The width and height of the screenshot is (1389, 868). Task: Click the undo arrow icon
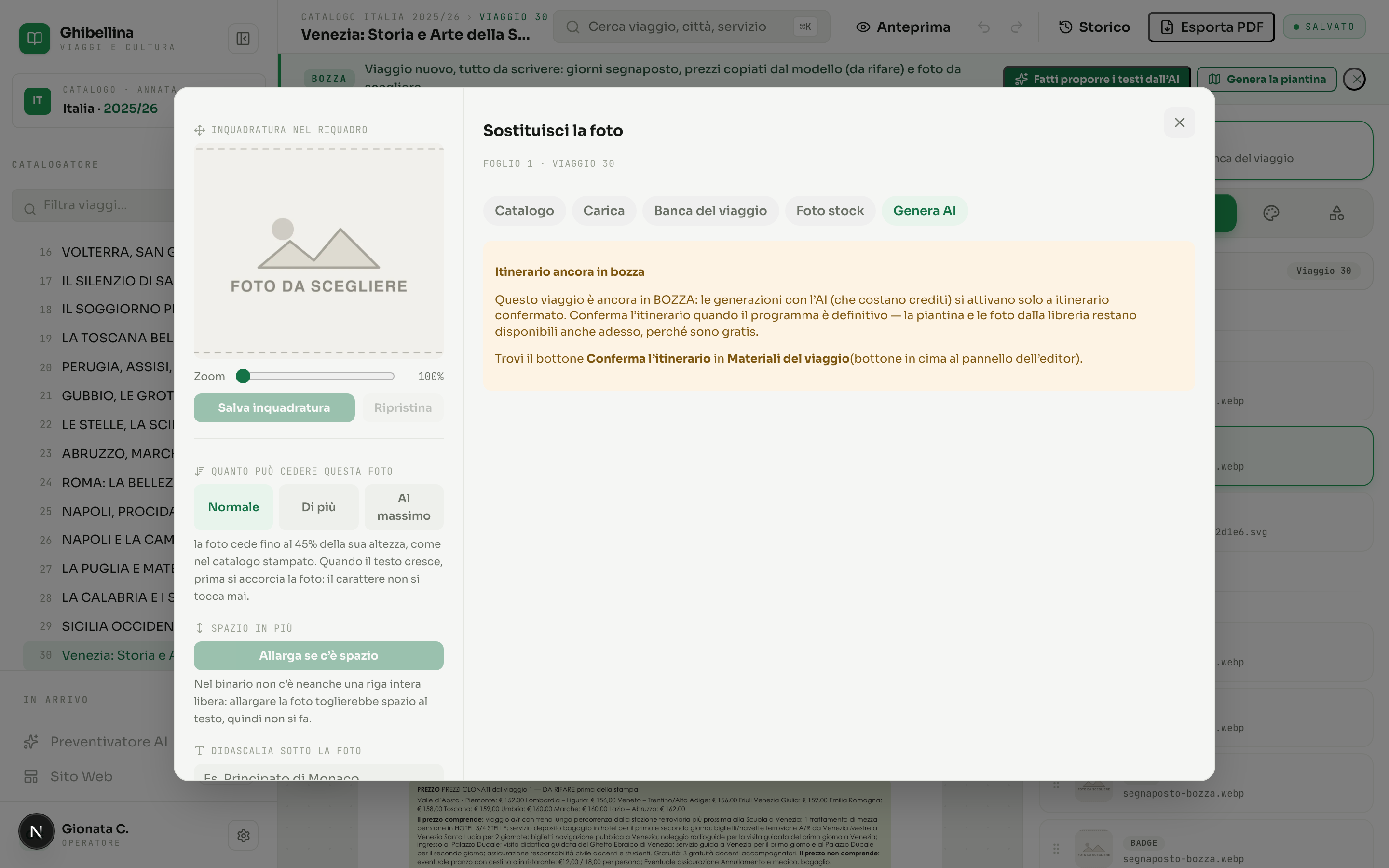[984, 27]
